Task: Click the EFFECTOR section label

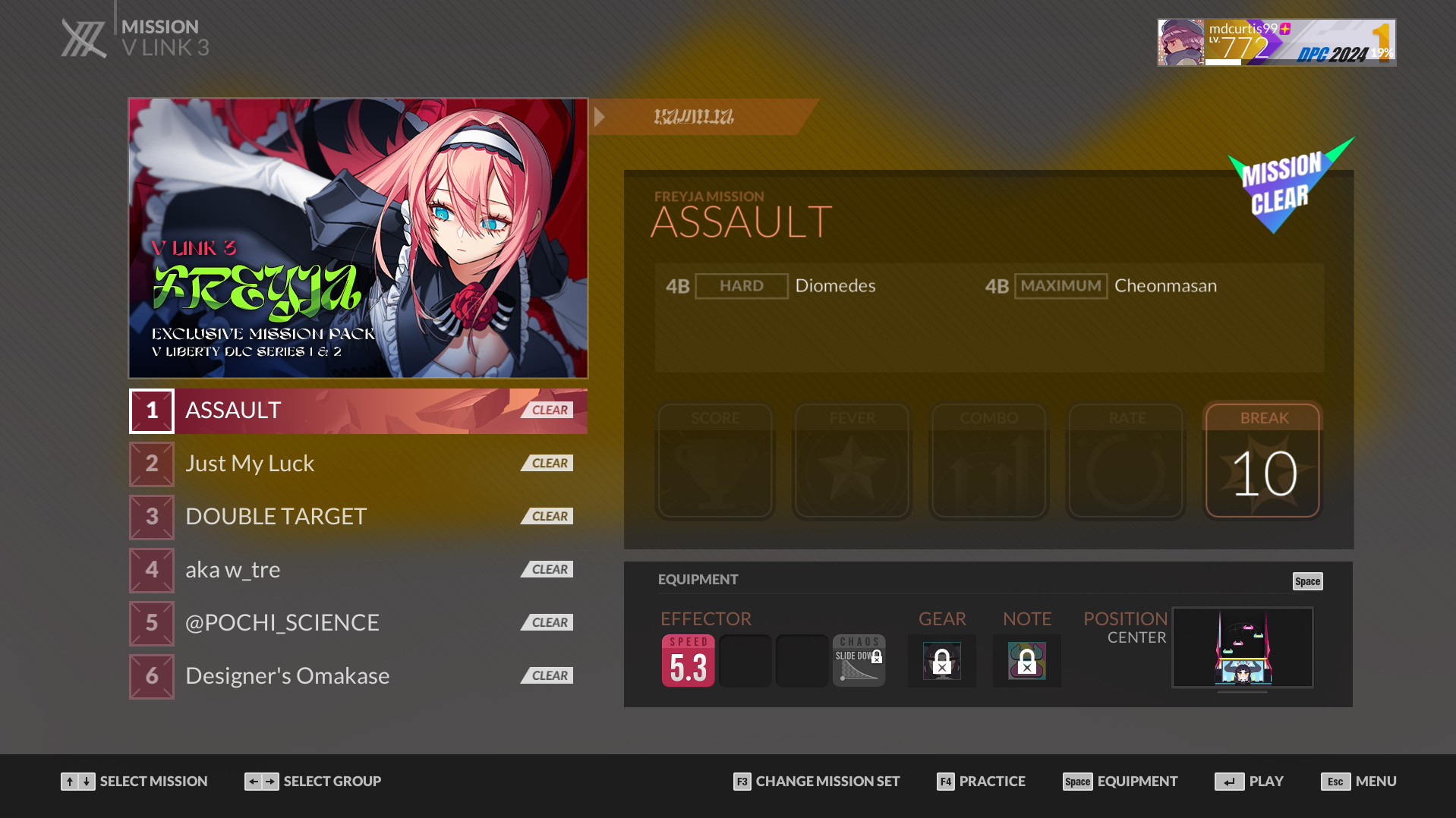Action: [x=706, y=619]
